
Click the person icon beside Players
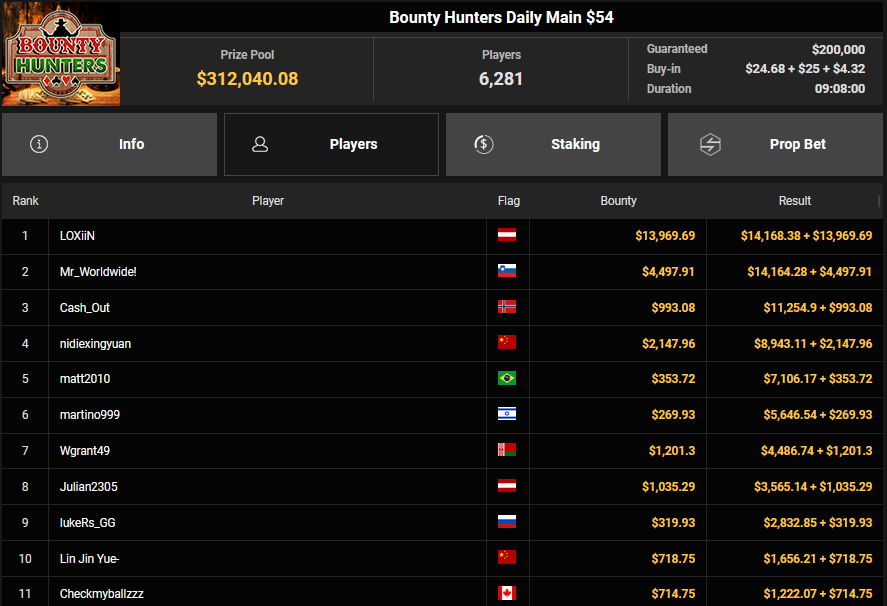click(260, 144)
